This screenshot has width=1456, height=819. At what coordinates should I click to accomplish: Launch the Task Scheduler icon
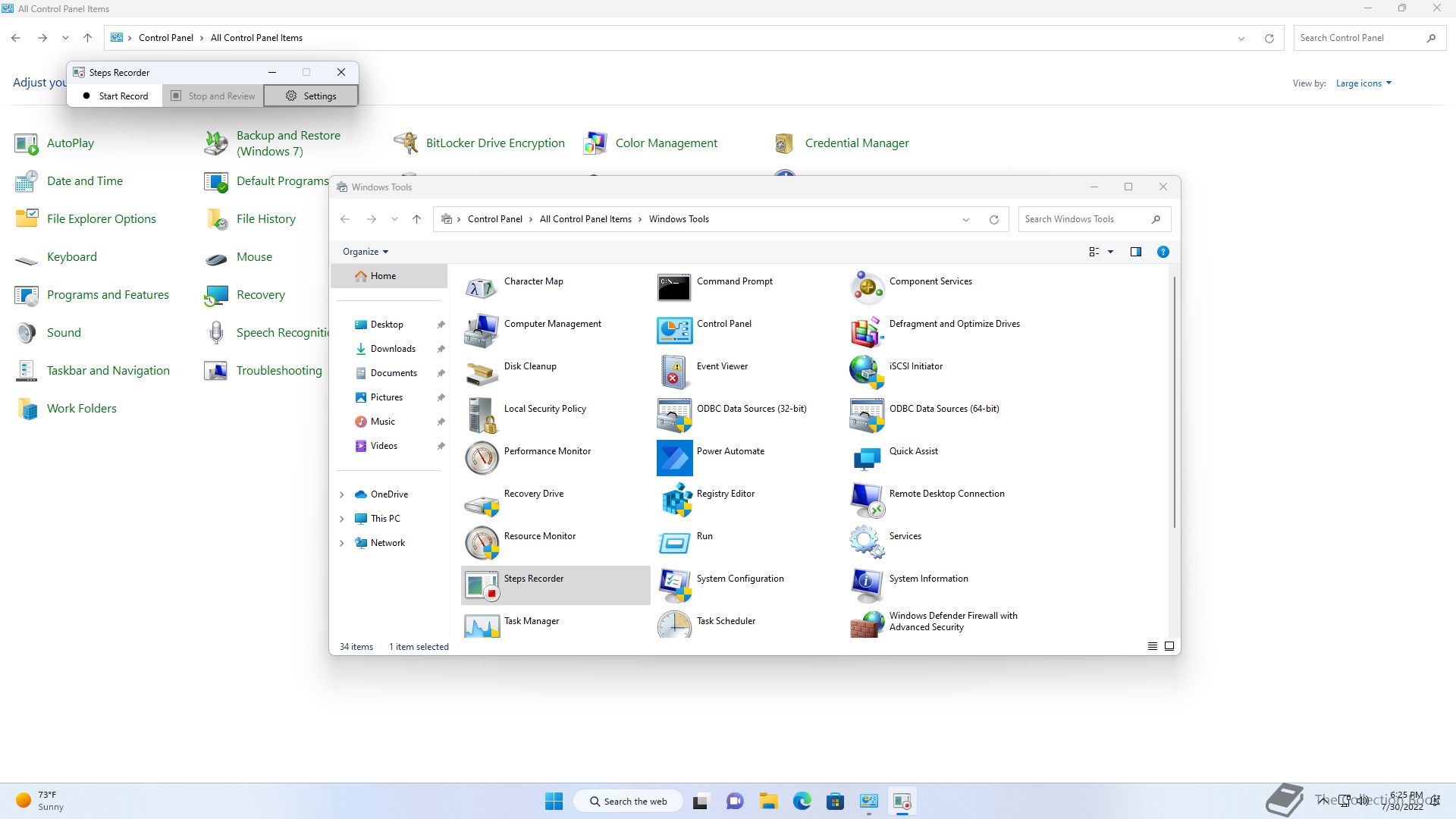point(674,624)
